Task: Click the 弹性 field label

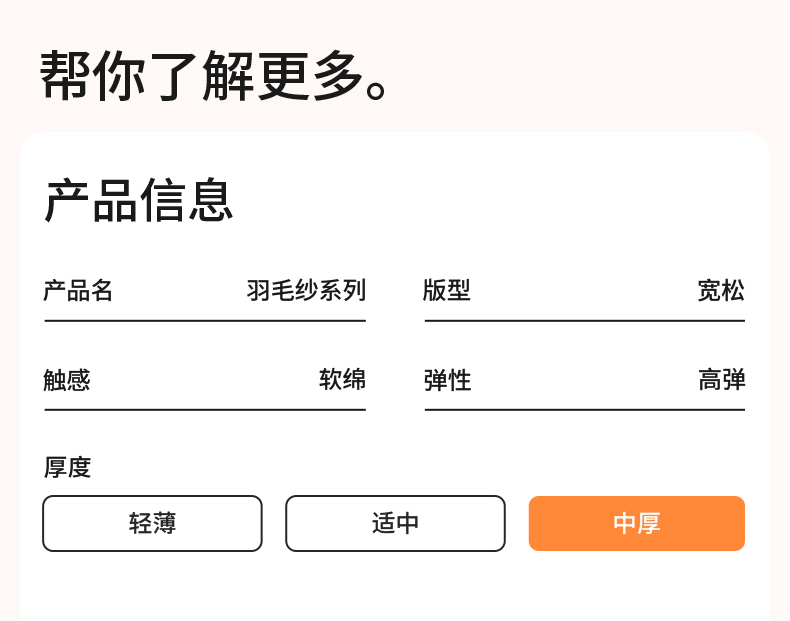Action: [x=447, y=380]
